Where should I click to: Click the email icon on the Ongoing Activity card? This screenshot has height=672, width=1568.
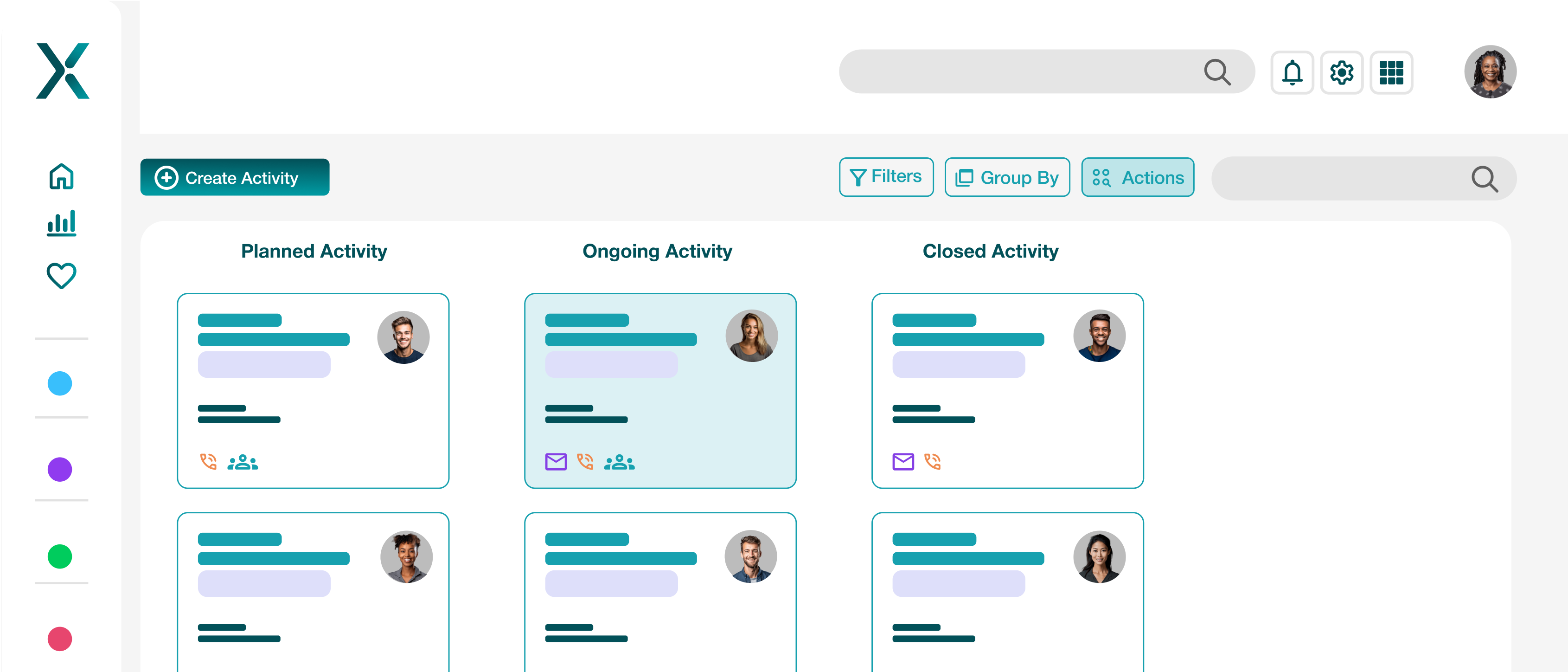[555, 461]
